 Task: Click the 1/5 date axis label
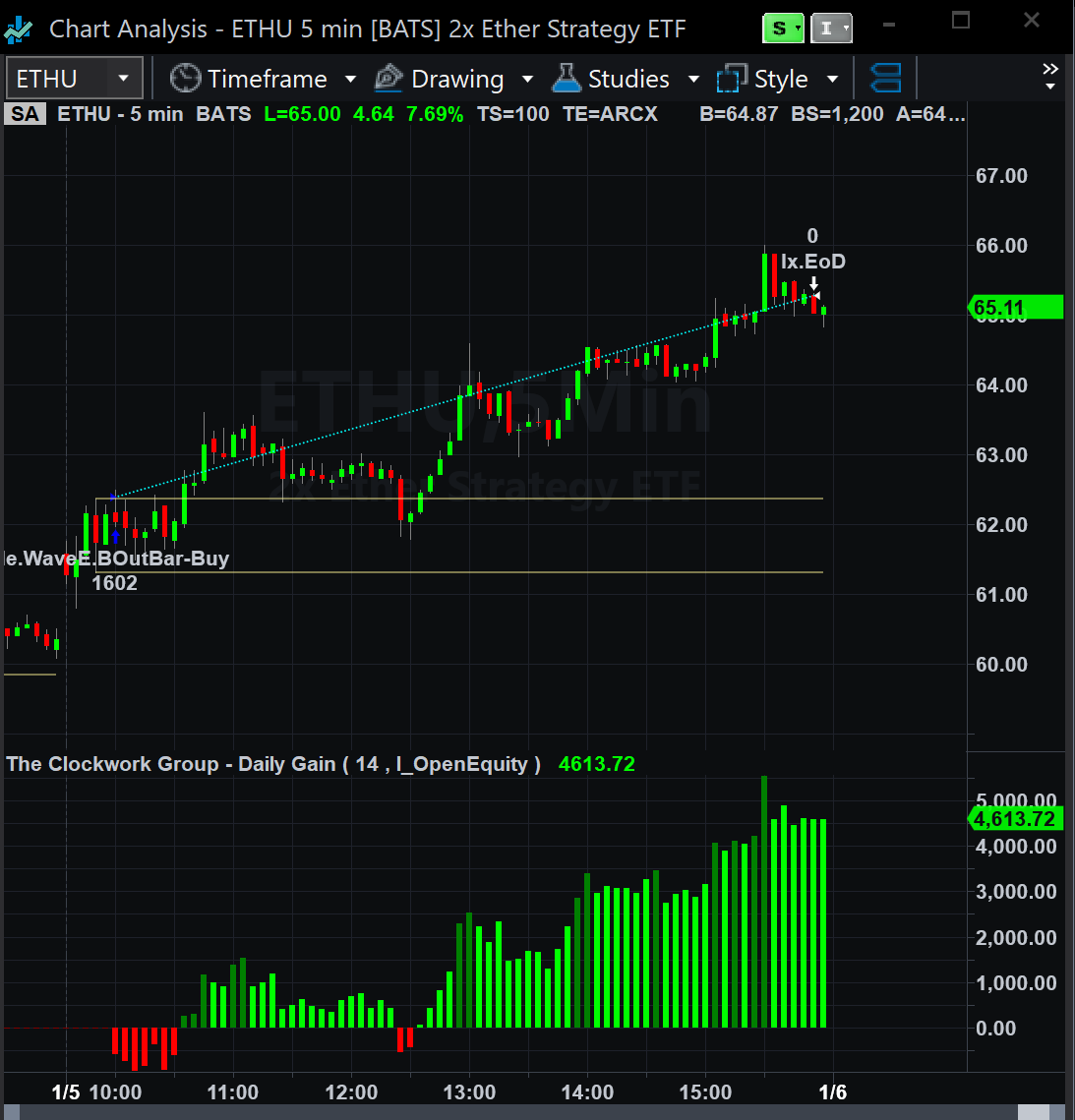pyautogui.click(x=66, y=1092)
